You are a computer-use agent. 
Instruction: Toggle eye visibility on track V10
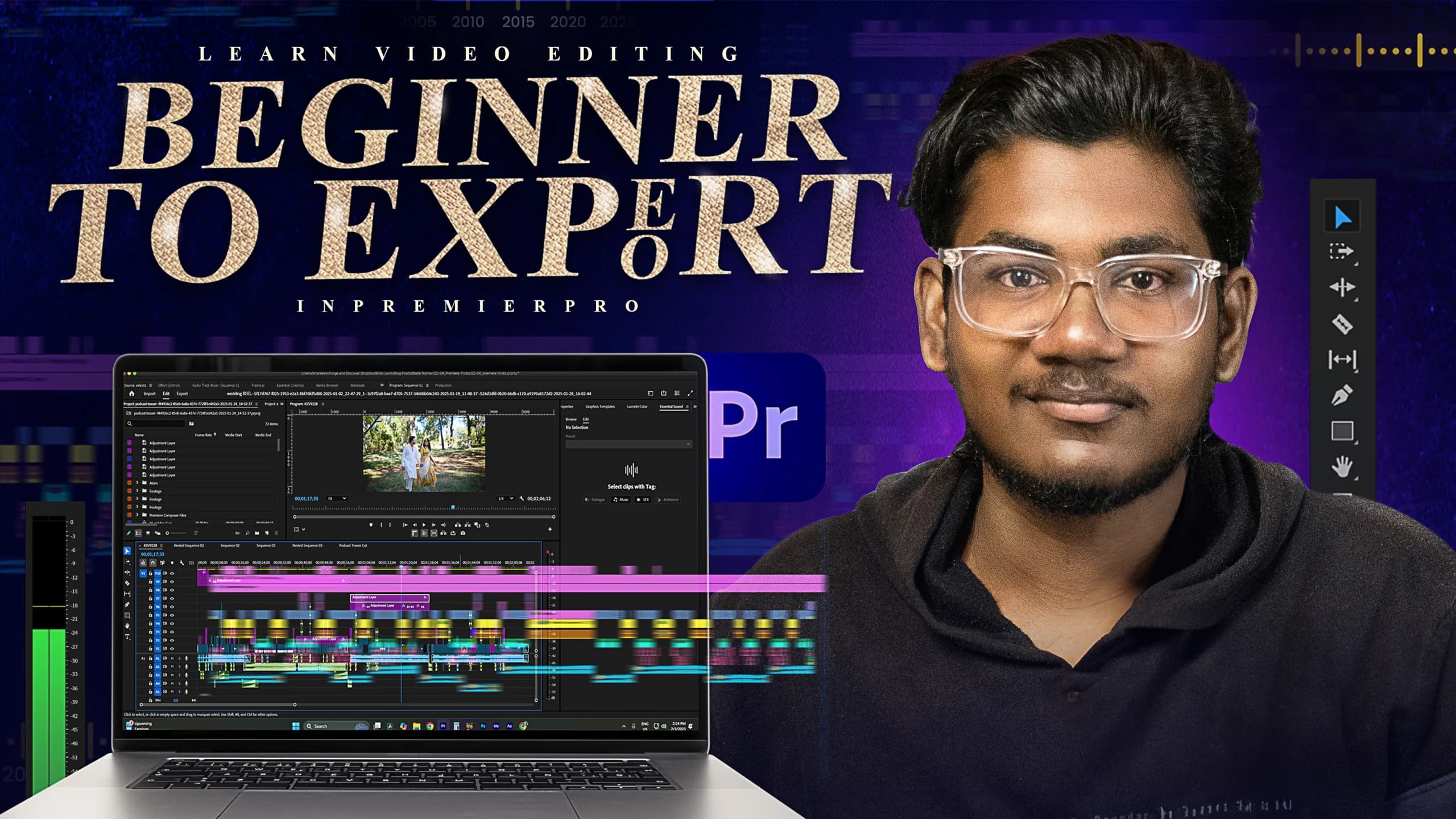coord(172,573)
